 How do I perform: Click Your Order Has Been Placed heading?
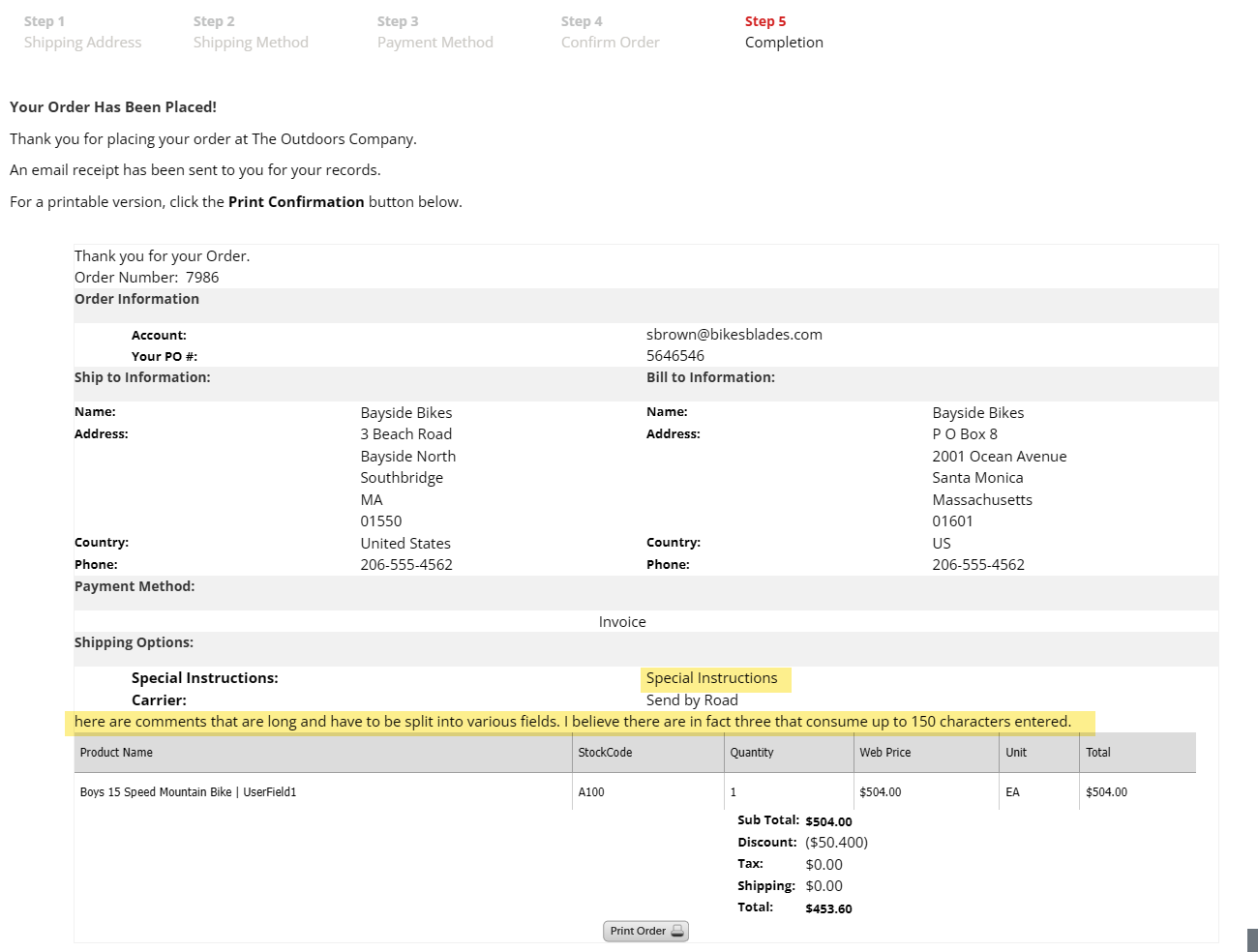(113, 107)
